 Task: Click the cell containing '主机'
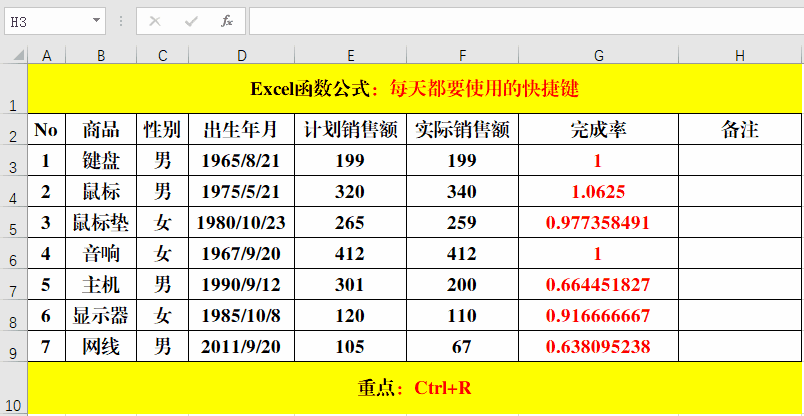101,285
